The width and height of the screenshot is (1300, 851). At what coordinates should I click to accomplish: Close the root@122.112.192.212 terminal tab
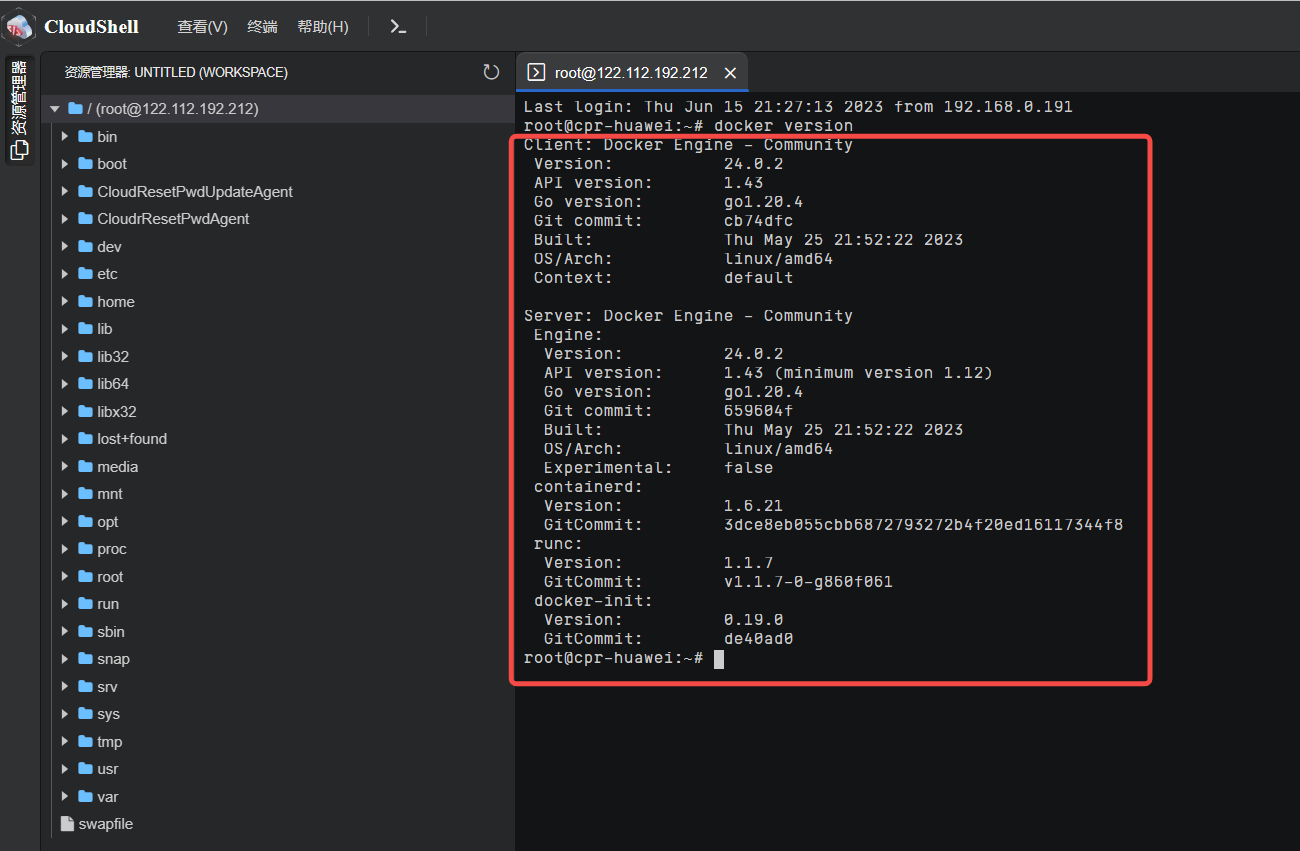[x=730, y=73]
